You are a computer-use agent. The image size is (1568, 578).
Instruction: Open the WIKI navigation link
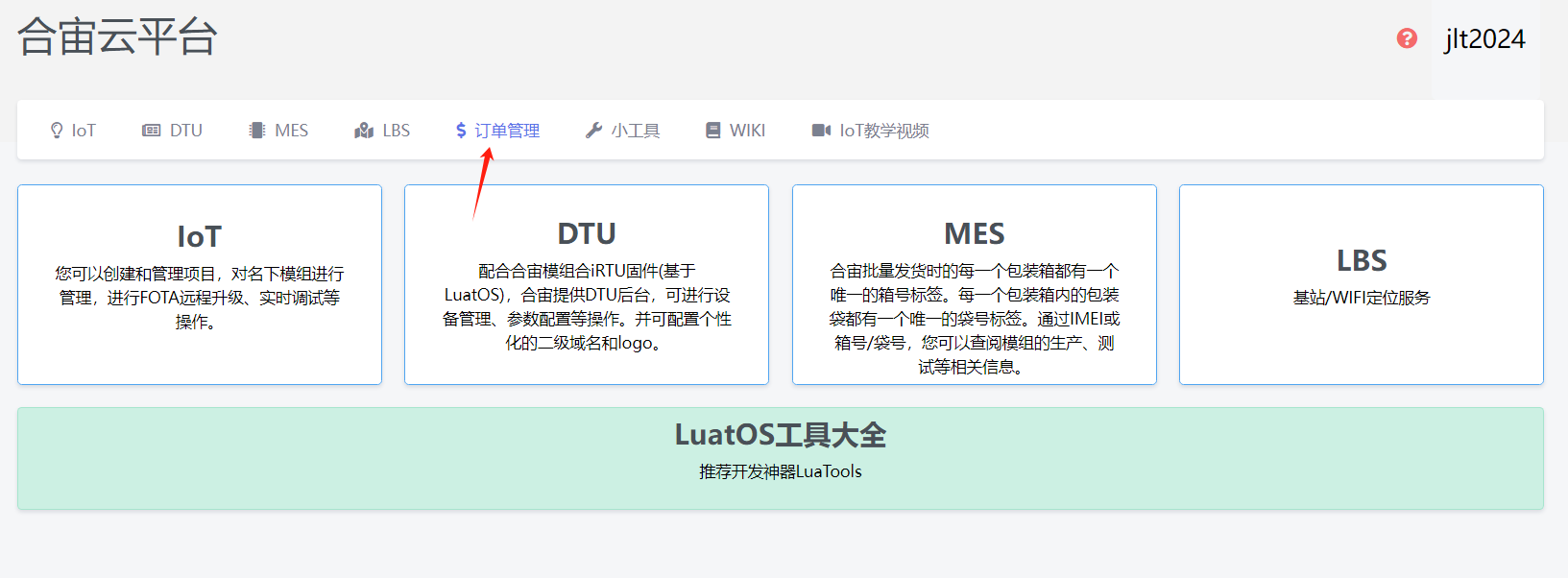tap(736, 131)
